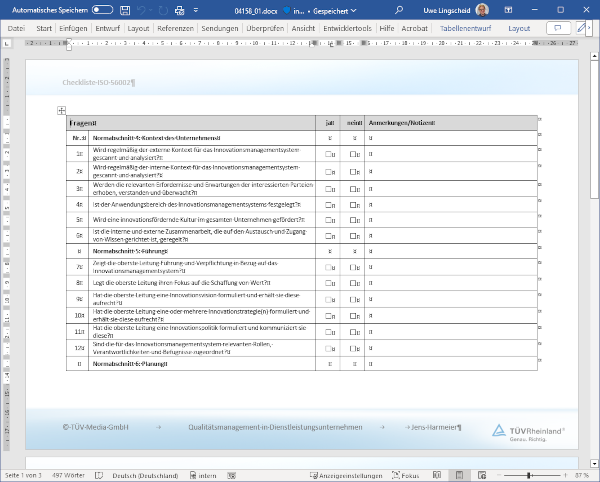Check the 'ja' box for question 1
This screenshot has height=482, width=600.
coord(328,154)
